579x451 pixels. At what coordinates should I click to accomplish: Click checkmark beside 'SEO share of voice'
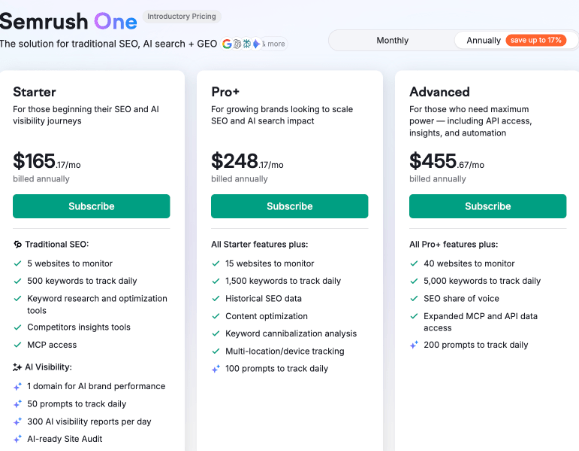point(414,298)
